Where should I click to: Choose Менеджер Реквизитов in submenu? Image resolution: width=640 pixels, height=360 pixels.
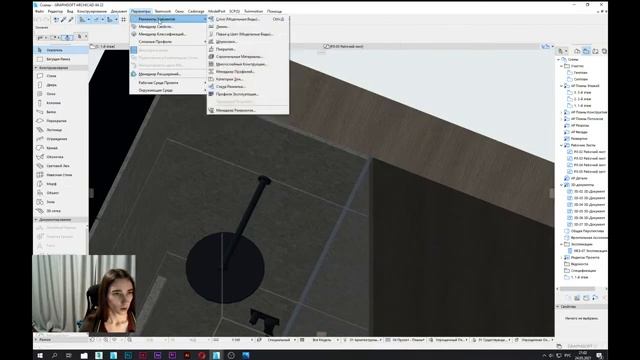point(247,110)
